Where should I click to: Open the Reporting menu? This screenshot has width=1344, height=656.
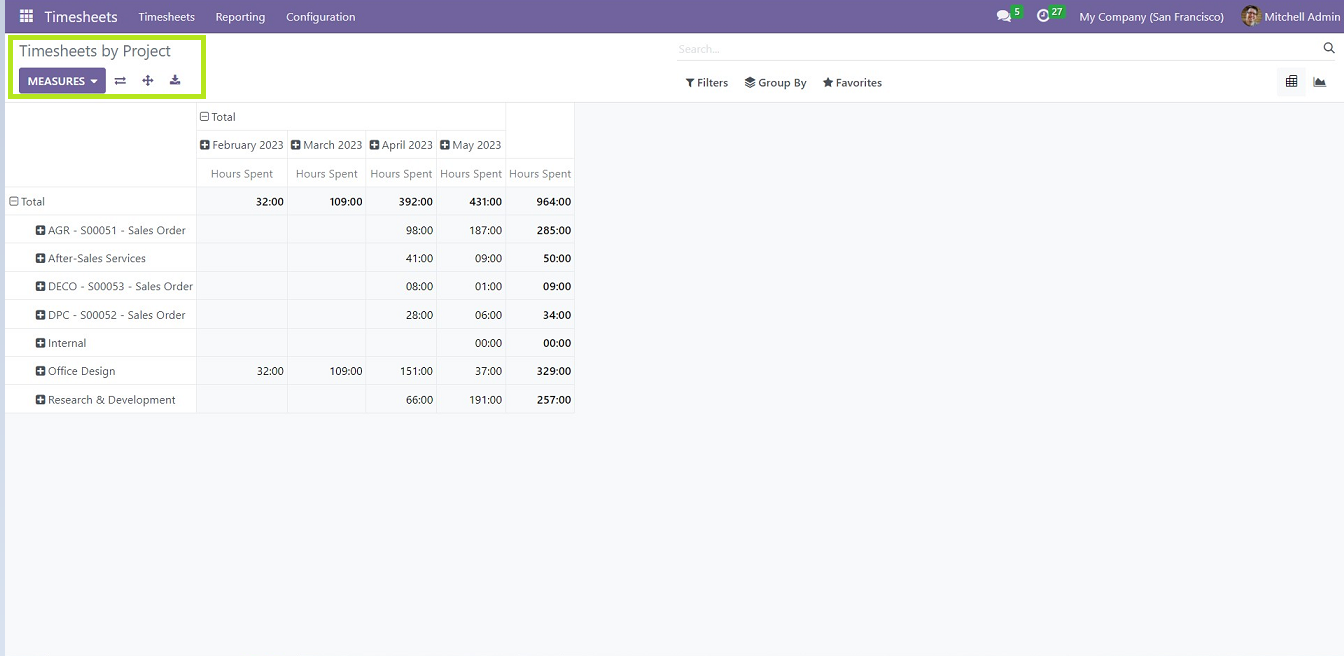click(x=240, y=17)
